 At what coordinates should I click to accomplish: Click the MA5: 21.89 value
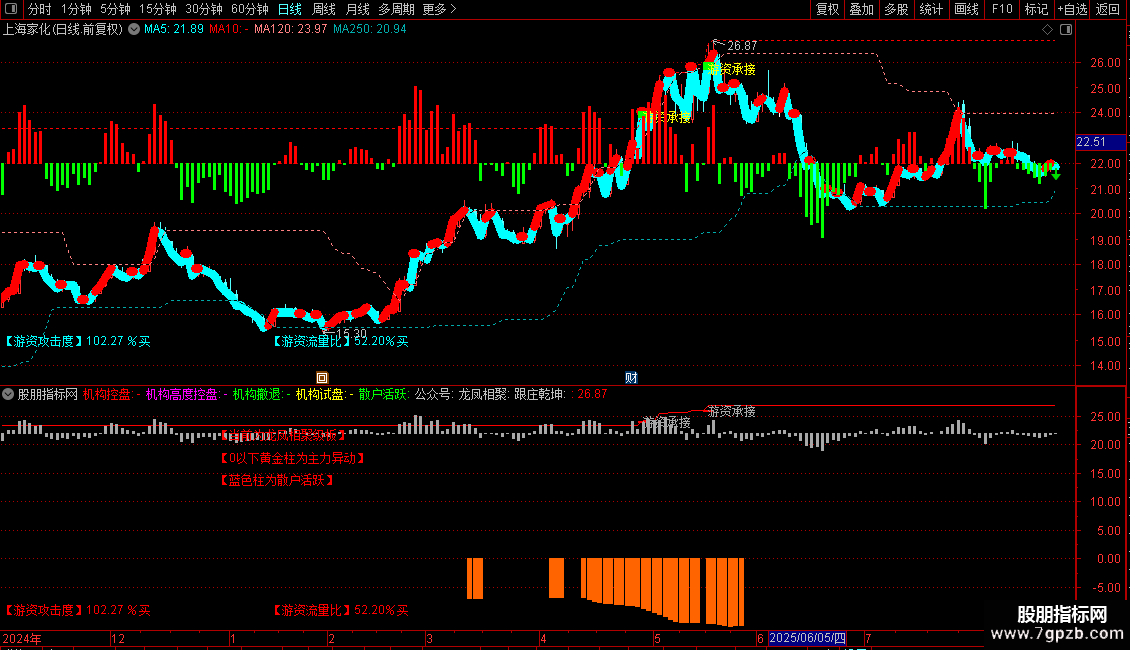pyautogui.click(x=174, y=30)
